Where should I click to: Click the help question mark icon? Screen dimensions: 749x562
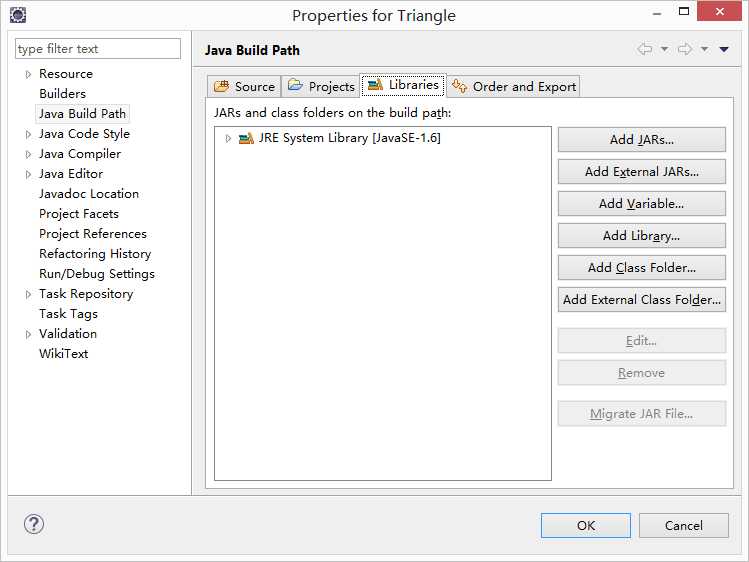coord(34,524)
